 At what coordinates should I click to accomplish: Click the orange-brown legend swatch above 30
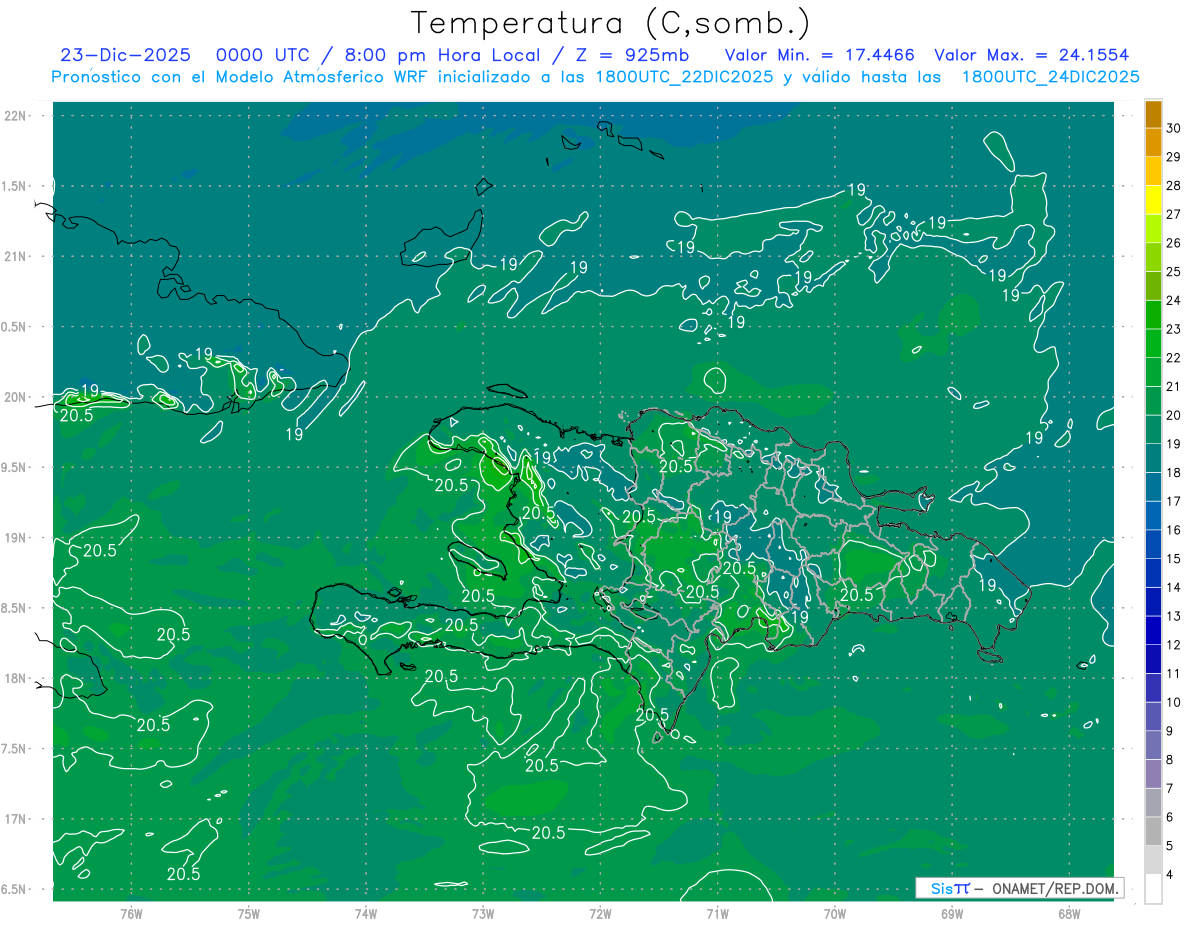[1153, 114]
